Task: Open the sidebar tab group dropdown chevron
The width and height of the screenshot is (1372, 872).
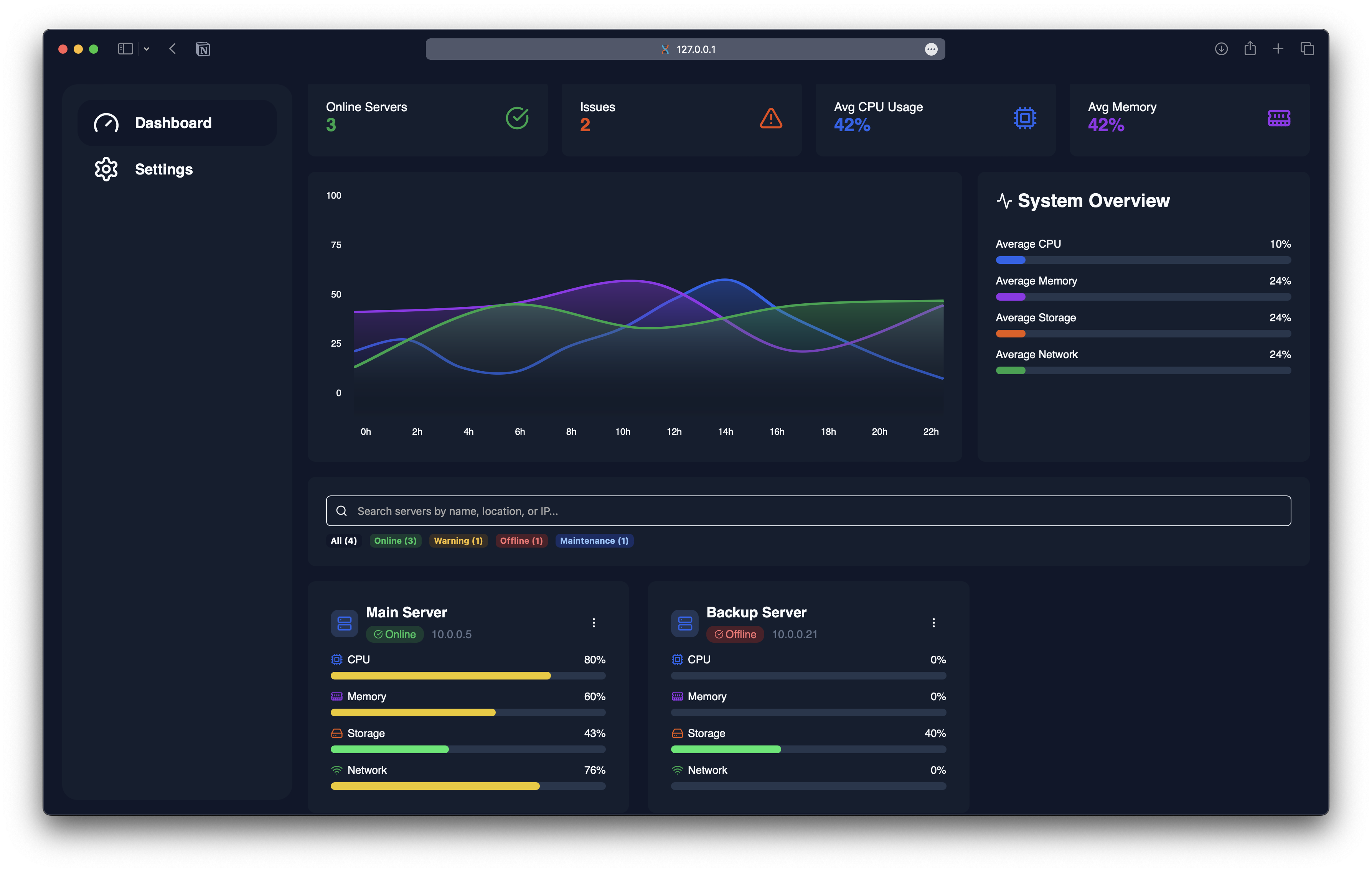Action: click(x=147, y=49)
